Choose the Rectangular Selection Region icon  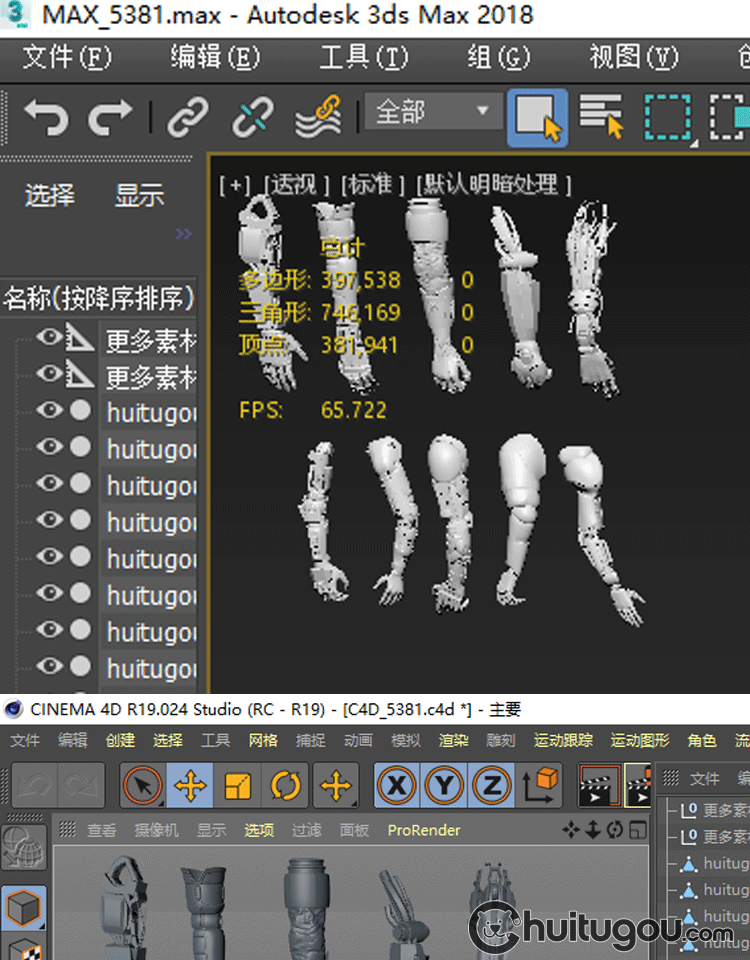point(669,118)
